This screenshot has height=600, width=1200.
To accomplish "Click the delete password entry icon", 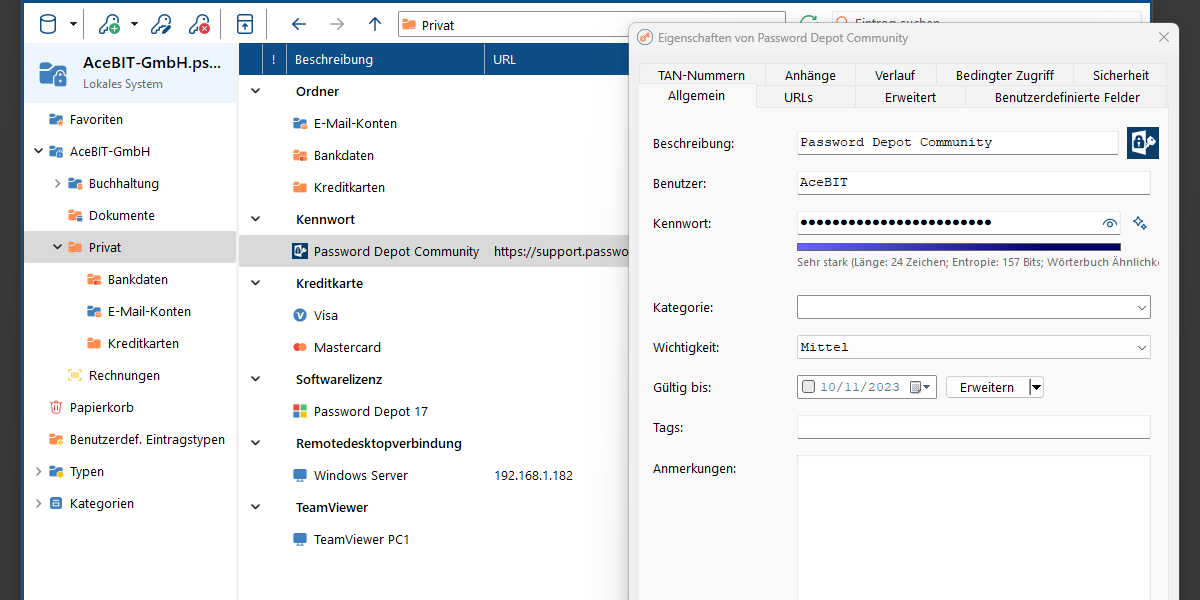I will tap(199, 23).
